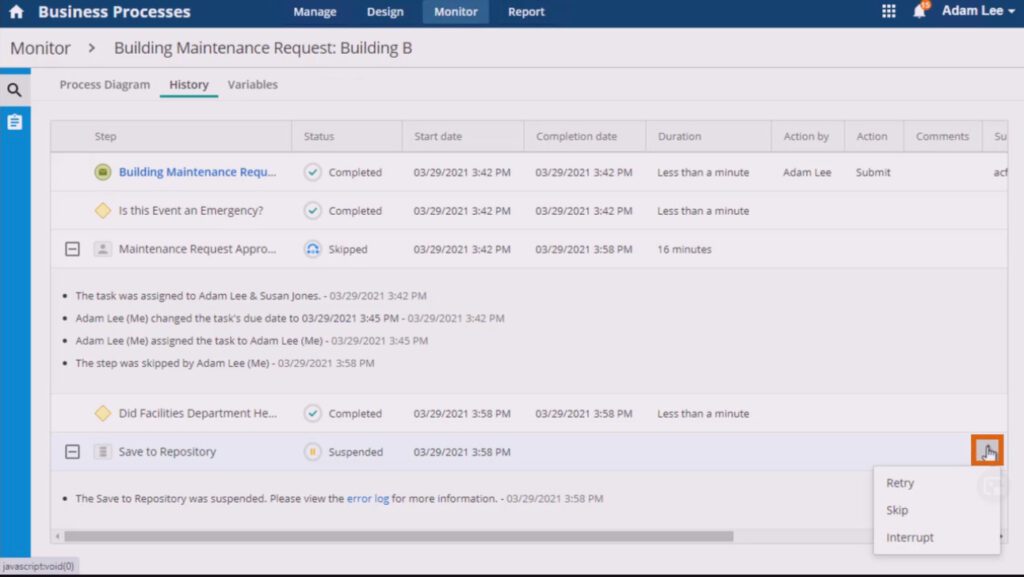Sort by the Duration column header
This screenshot has height=577, width=1024.
tap(680, 136)
